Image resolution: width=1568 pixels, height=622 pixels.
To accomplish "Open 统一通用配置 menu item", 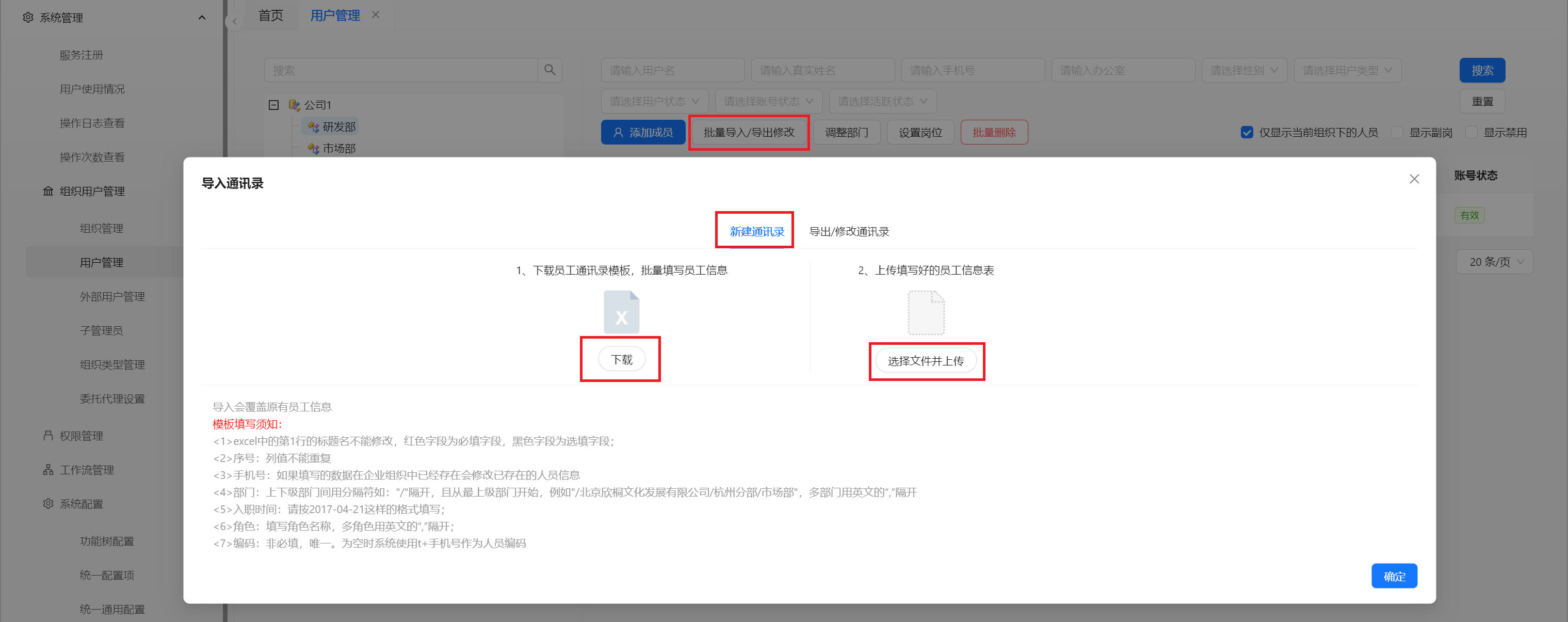I will click(112, 609).
